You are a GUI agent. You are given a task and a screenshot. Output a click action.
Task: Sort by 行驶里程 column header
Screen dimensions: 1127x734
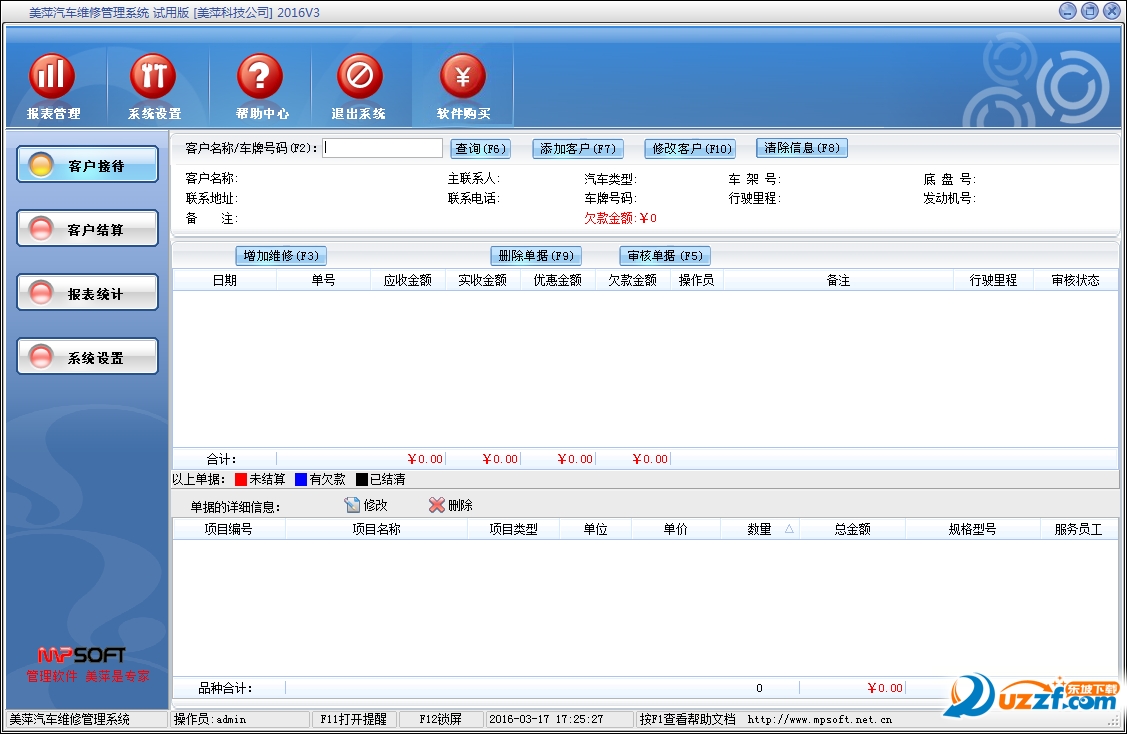[993, 280]
